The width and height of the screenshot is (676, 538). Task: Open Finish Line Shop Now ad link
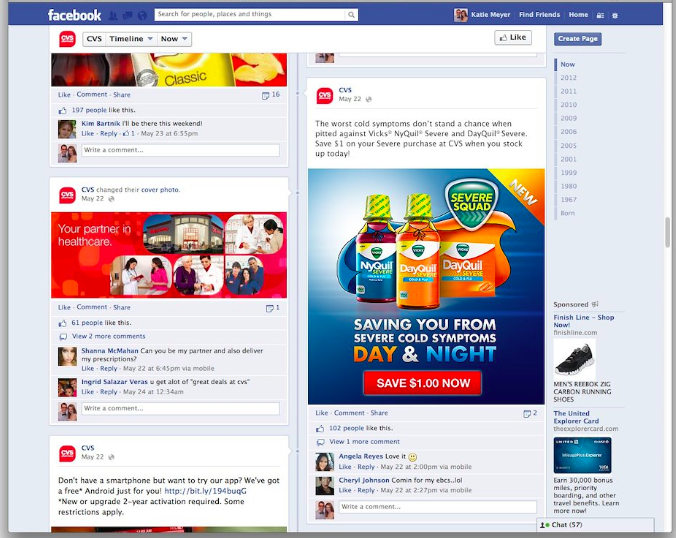pyautogui.click(x=583, y=321)
